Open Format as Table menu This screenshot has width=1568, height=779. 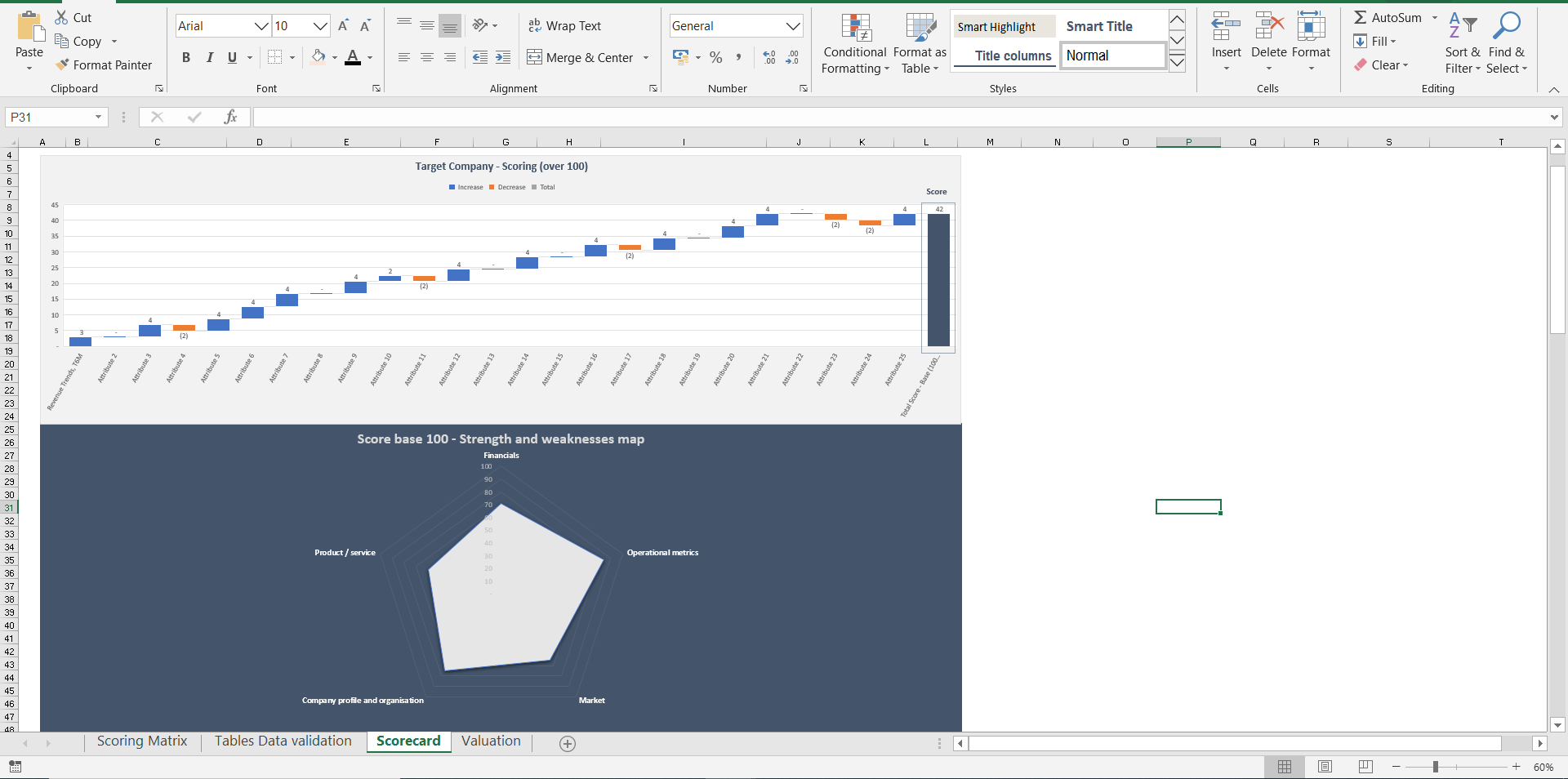920,44
